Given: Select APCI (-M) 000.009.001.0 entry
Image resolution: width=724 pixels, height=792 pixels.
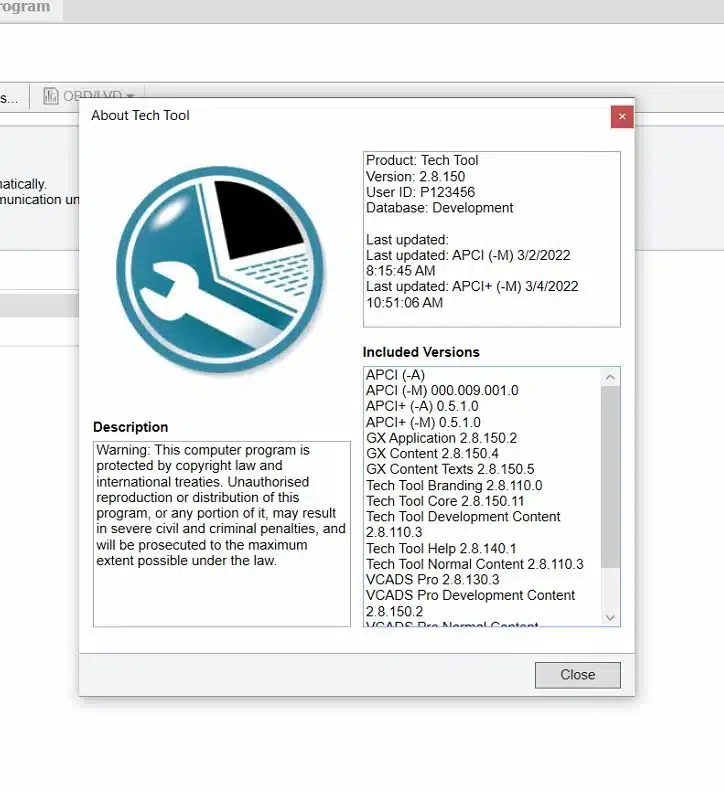Looking at the screenshot, I should [x=442, y=391].
